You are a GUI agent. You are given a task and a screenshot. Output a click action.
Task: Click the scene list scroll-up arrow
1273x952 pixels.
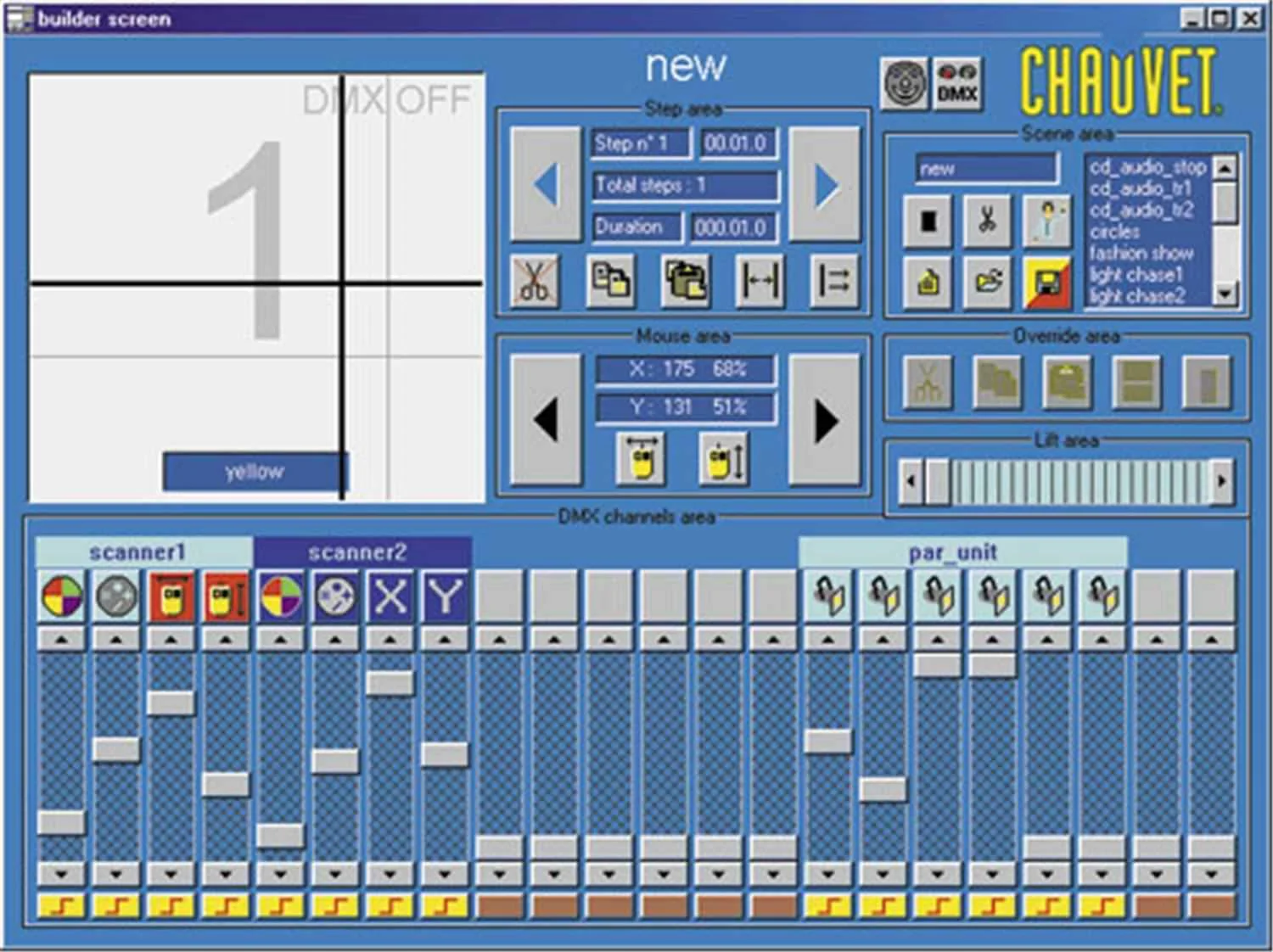[1224, 167]
